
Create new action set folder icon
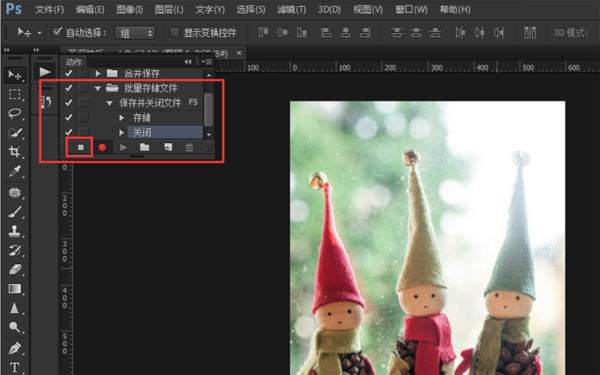click(144, 147)
